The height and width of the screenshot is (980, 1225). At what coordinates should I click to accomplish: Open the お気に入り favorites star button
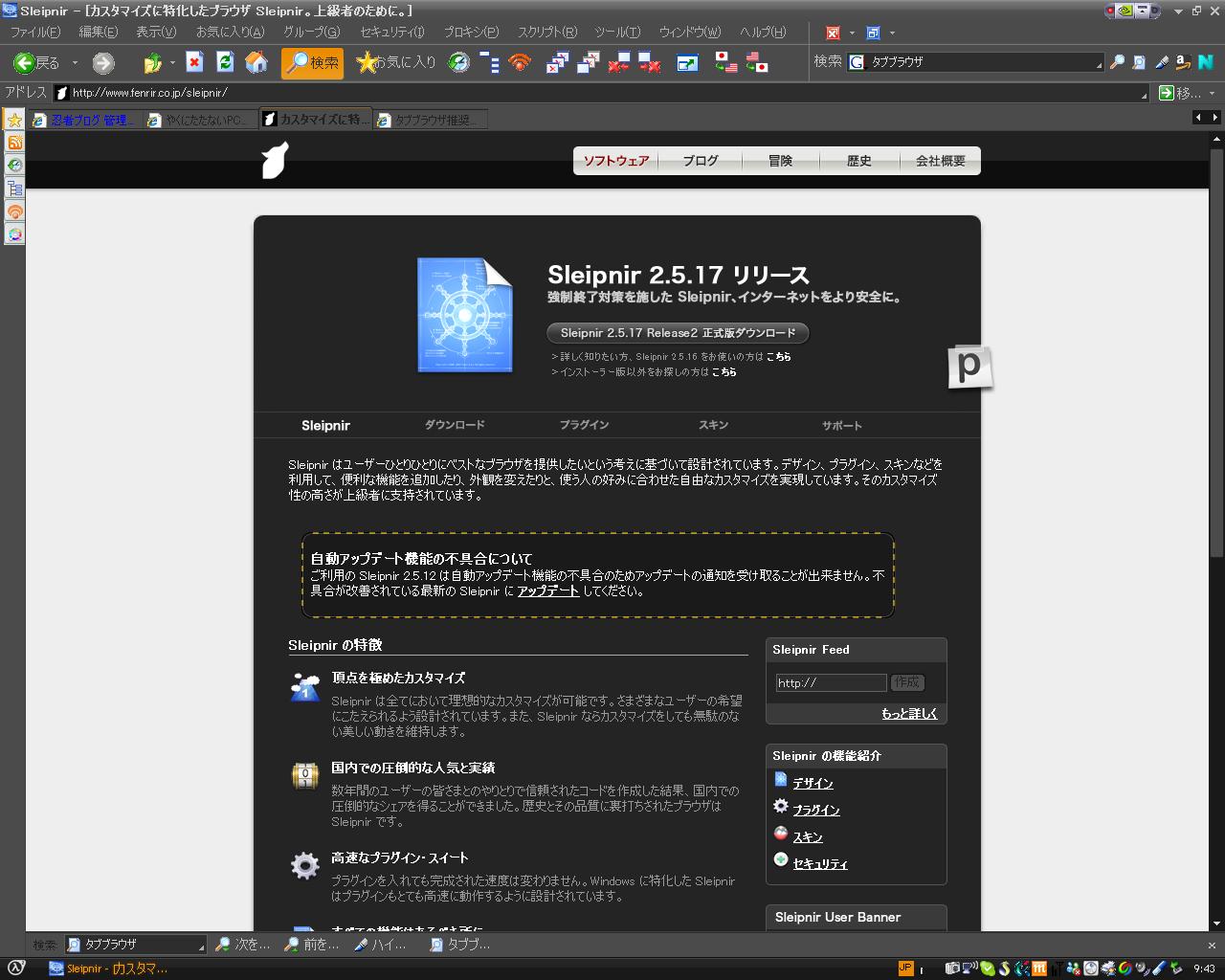pos(395,62)
